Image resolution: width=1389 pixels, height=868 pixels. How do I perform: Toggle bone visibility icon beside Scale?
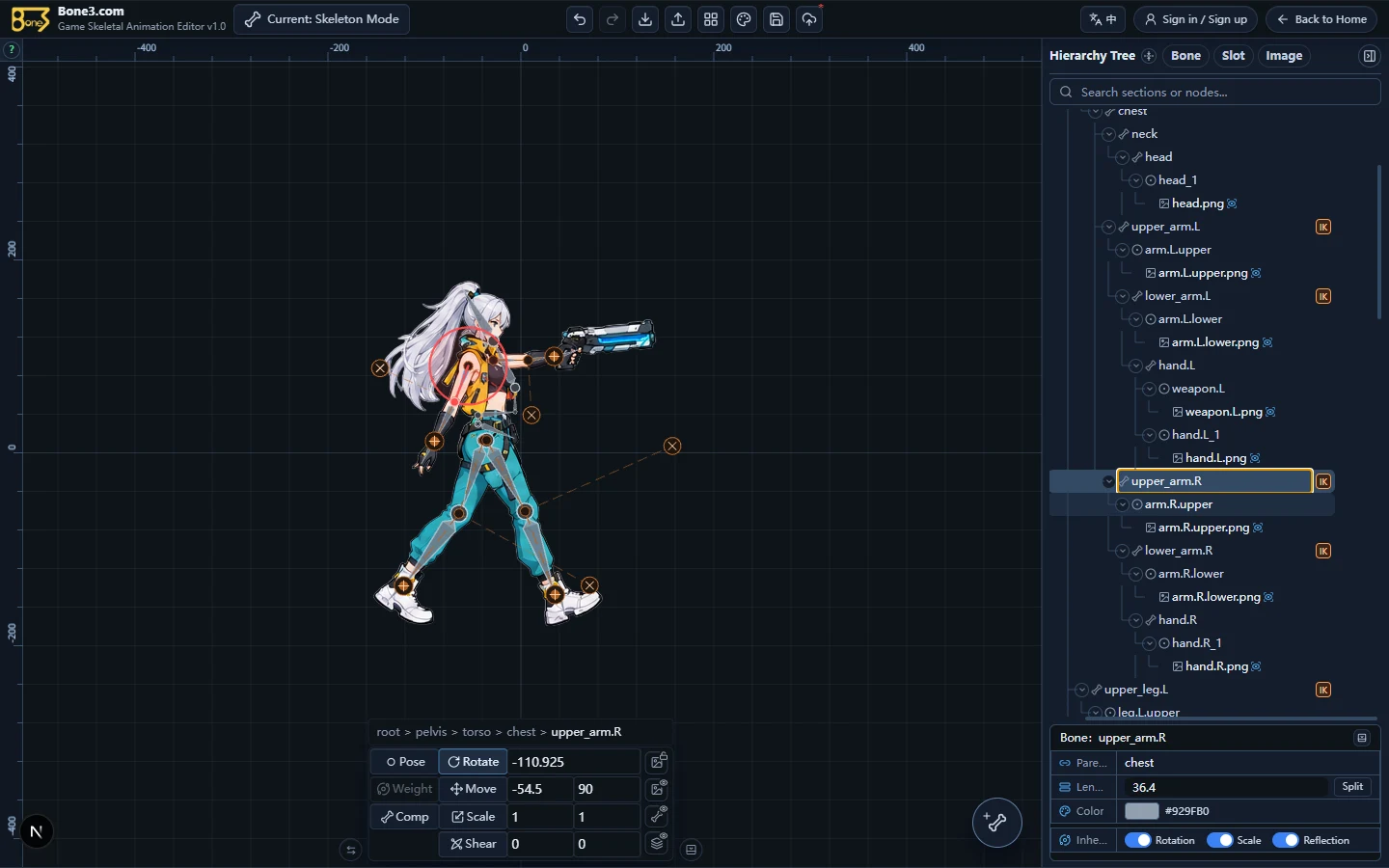[x=658, y=816]
